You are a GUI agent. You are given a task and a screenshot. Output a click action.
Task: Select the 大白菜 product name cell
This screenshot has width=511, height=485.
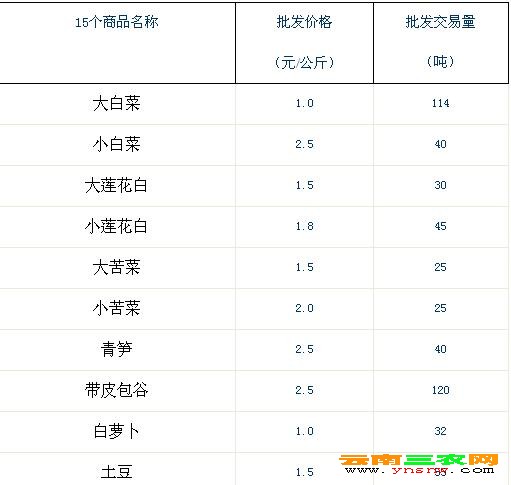click(116, 103)
